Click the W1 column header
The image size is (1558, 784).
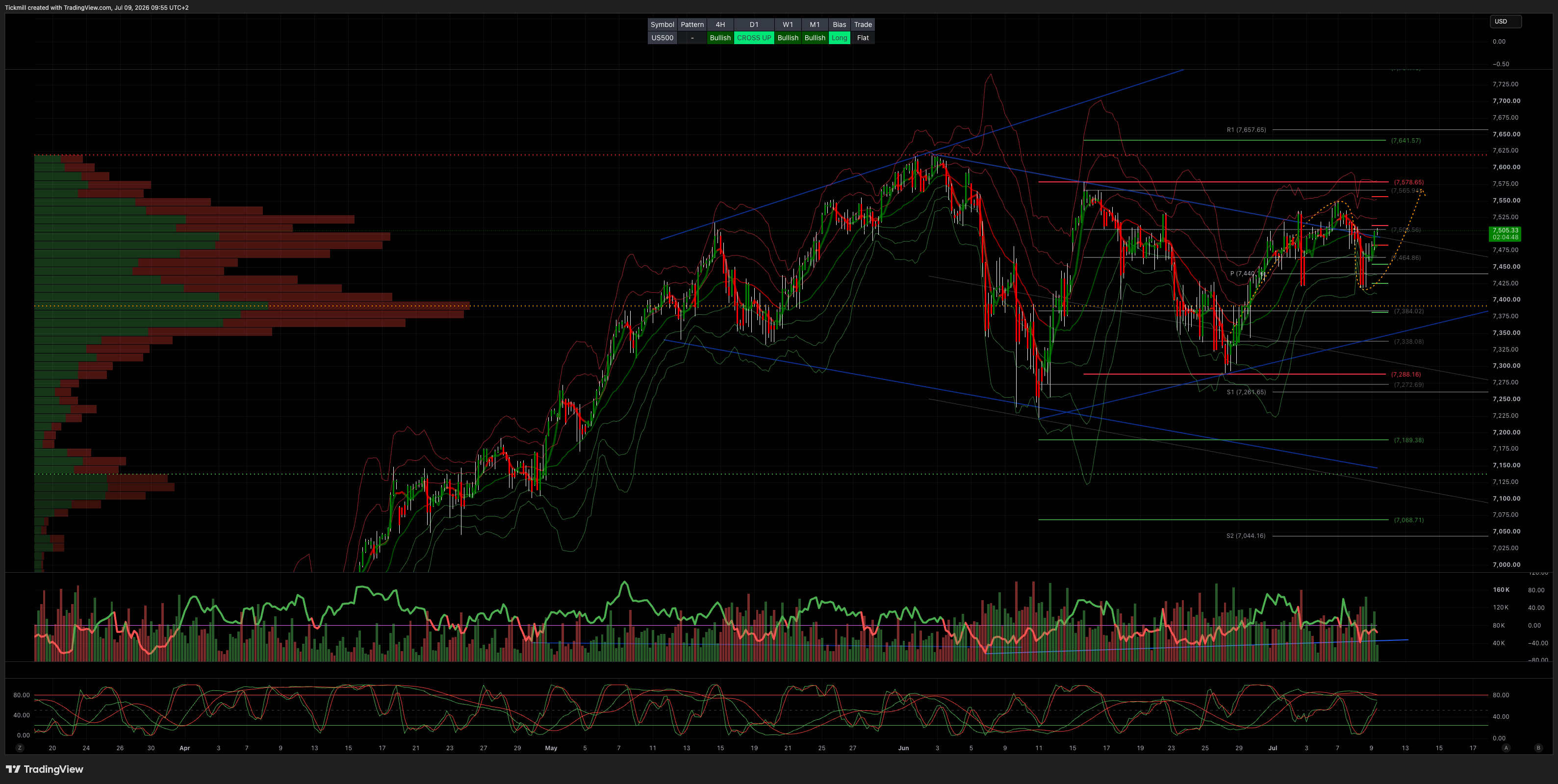click(788, 25)
